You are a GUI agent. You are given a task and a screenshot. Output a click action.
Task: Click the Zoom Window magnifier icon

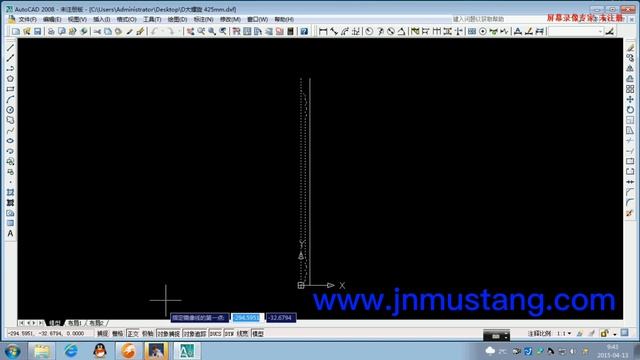coord(212,31)
